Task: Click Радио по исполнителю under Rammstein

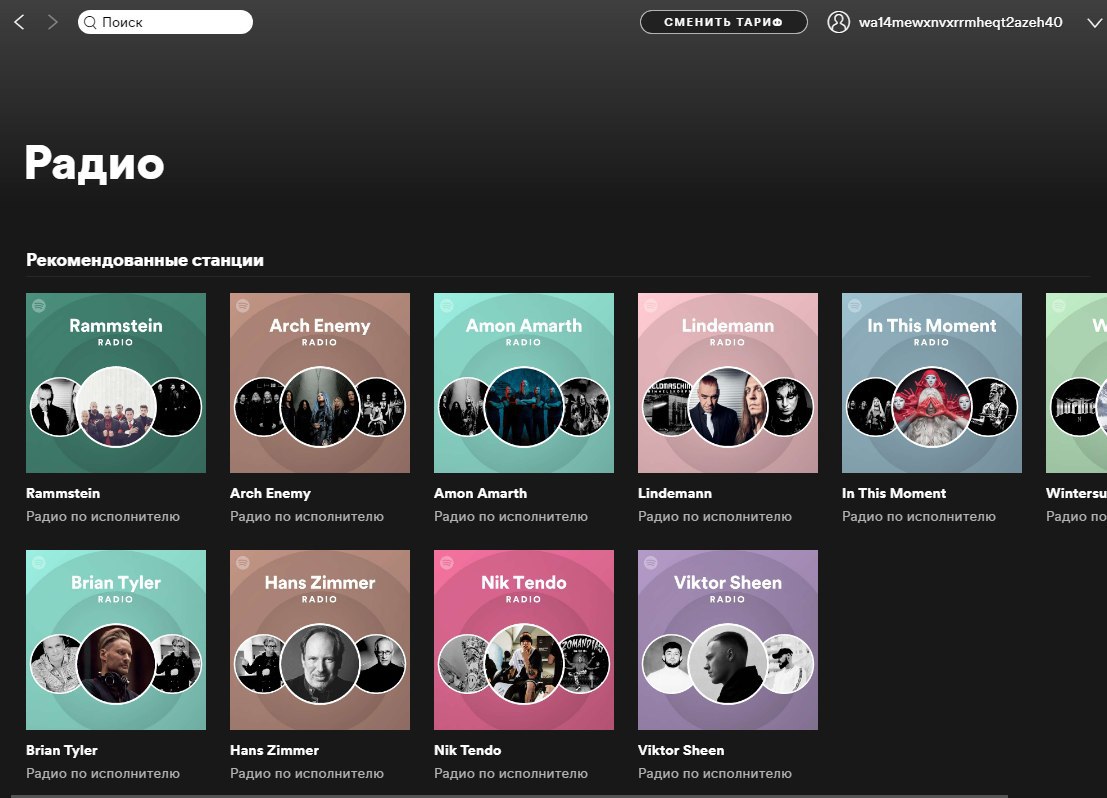Action: [103, 516]
